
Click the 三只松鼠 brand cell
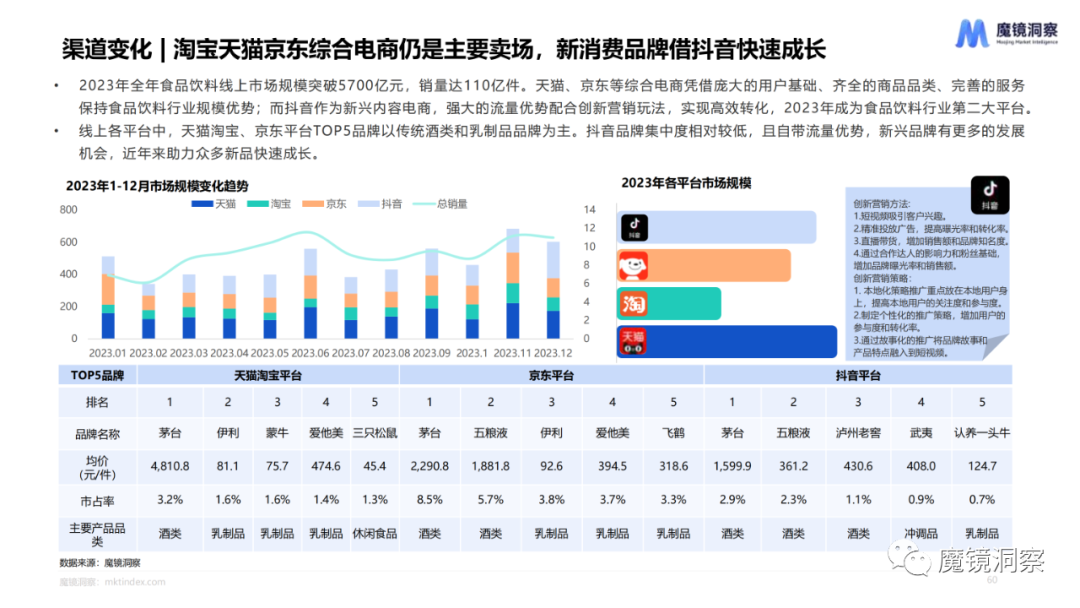coord(375,433)
